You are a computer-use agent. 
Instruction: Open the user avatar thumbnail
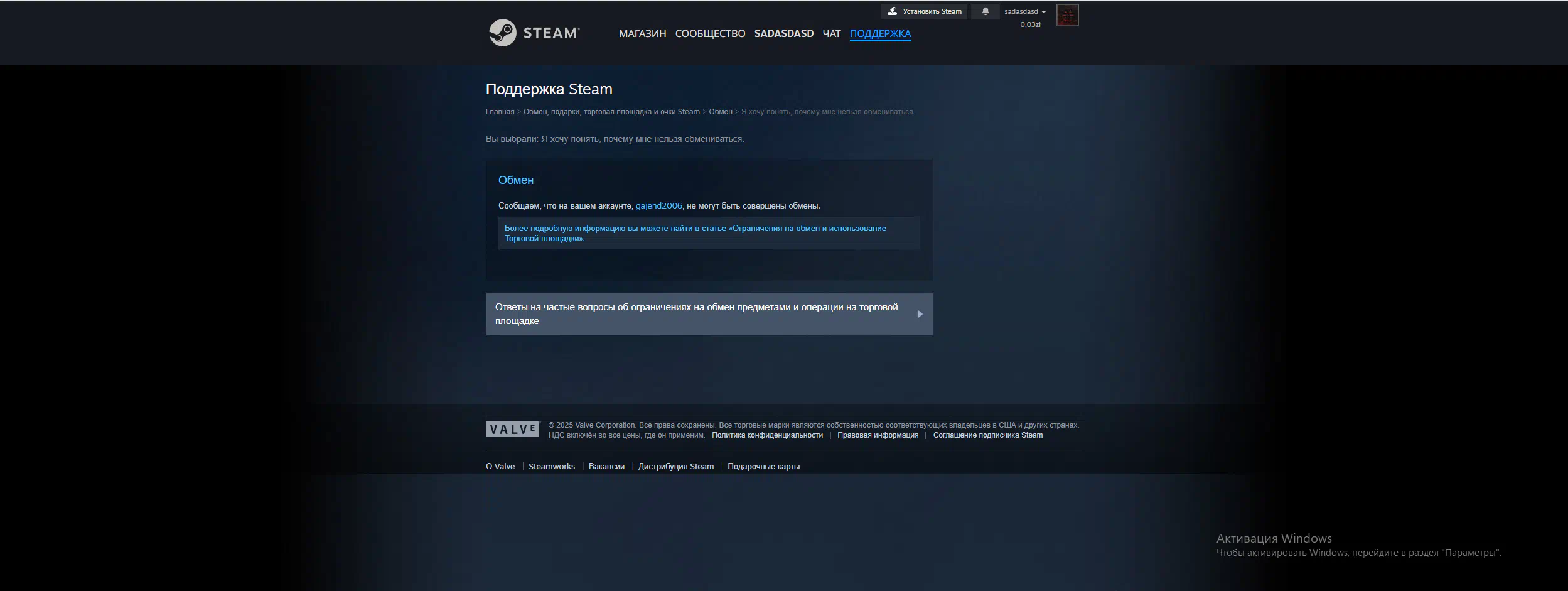click(x=1067, y=15)
